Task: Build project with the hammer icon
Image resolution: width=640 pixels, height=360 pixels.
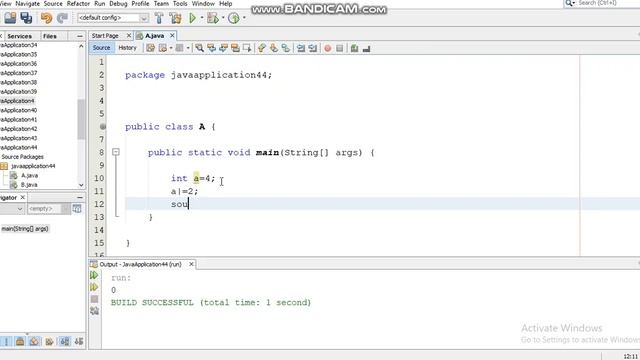Action: pyautogui.click(x=159, y=18)
